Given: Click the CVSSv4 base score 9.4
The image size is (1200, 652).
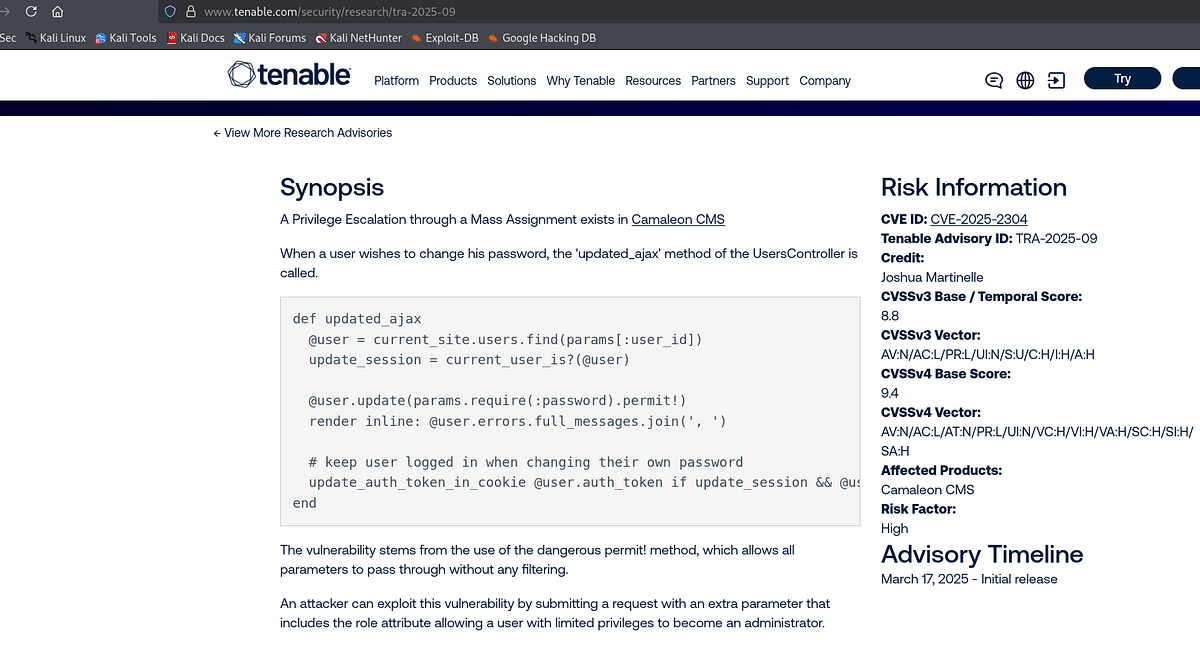Looking at the screenshot, I should (890, 393).
